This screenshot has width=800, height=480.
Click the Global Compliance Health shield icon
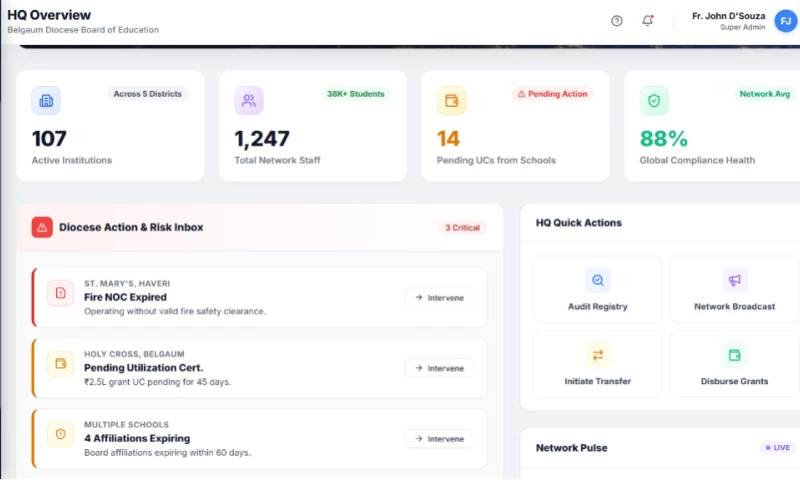tap(654, 100)
